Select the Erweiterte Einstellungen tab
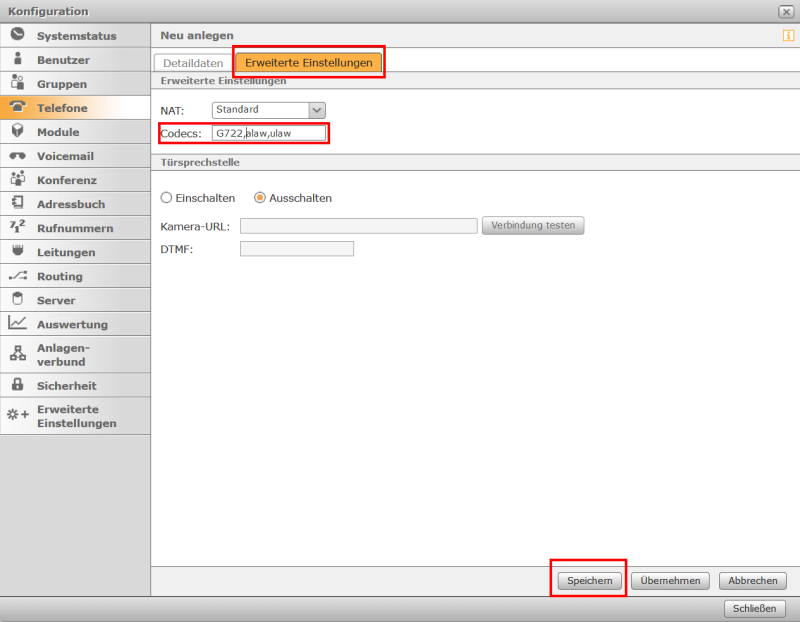 [x=308, y=63]
